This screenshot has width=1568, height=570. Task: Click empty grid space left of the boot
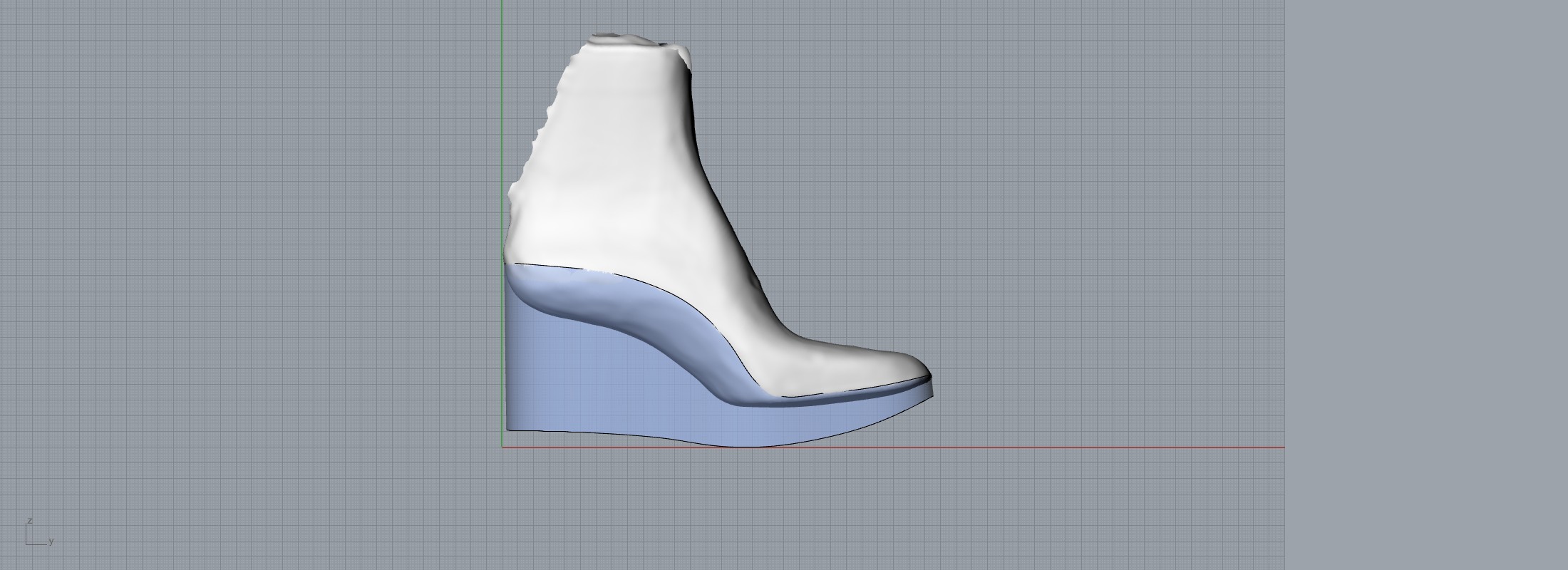249,249
